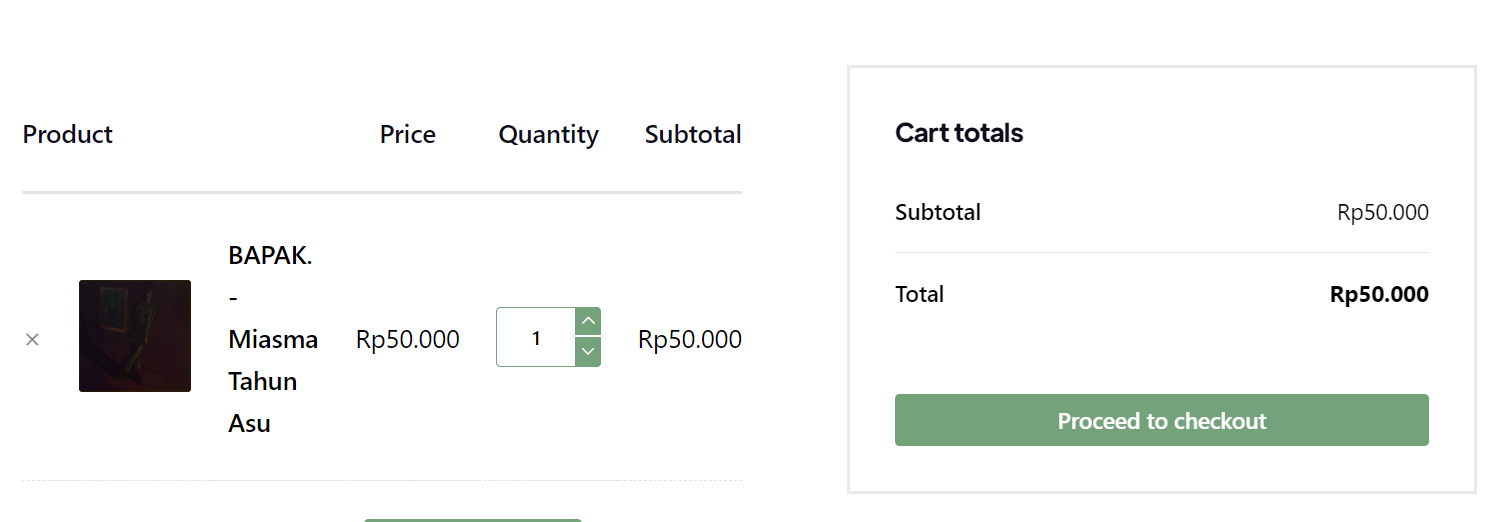This screenshot has height=522, width=1502.
Task: Click the Subtotal amount in Cart totals
Action: 1382,213
